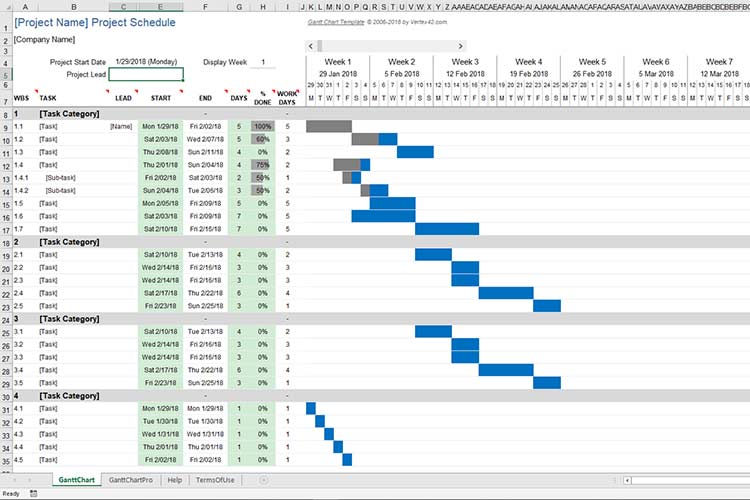The height and width of the screenshot is (500, 750).
Task: Click the previous sheet navigation arrow
Action: pyautogui.click(x=15, y=481)
